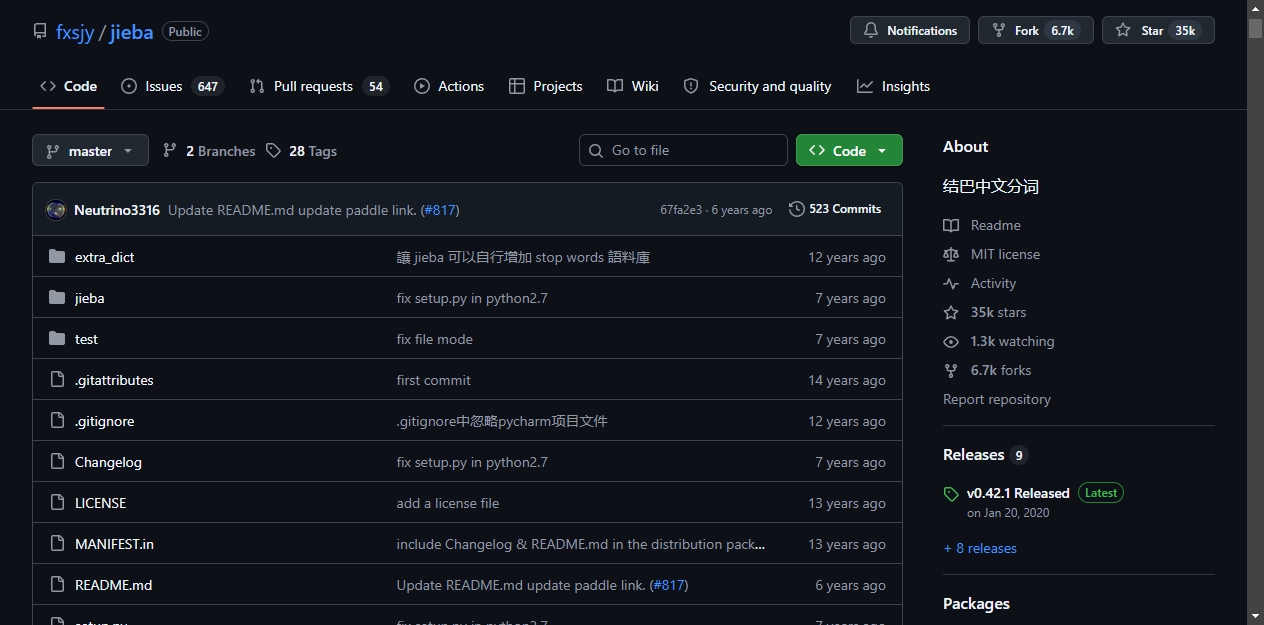
Task: Open 'add a license file' commit message
Action: (447, 503)
